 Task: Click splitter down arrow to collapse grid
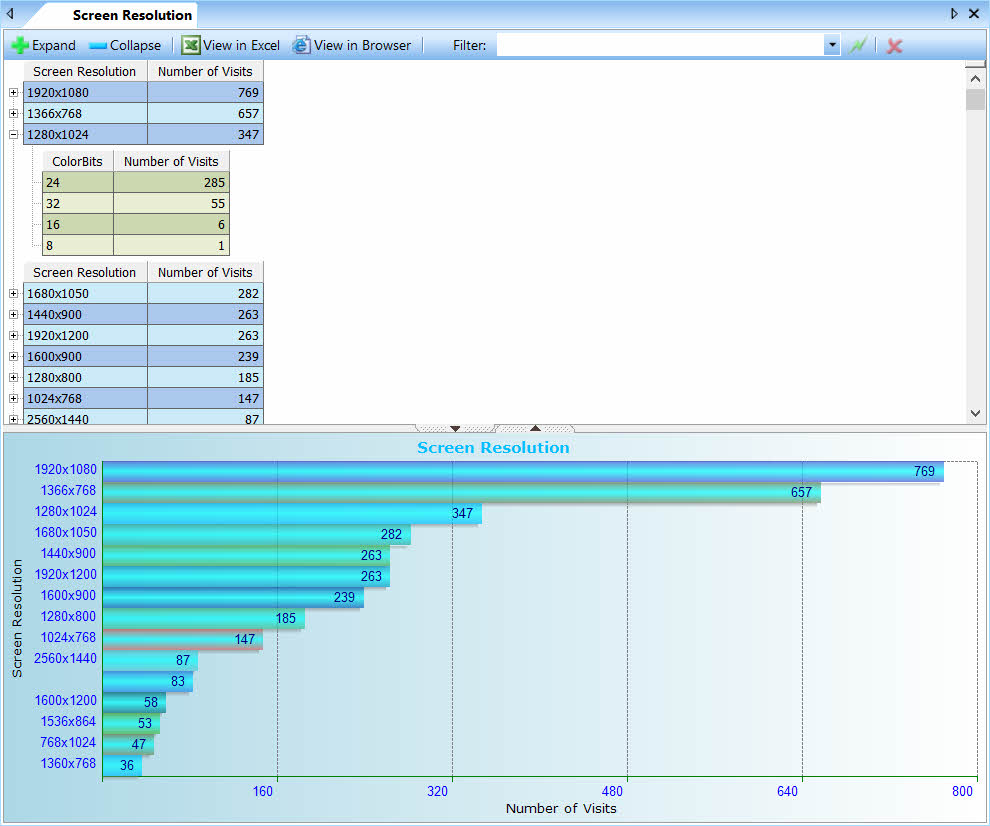coord(455,429)
